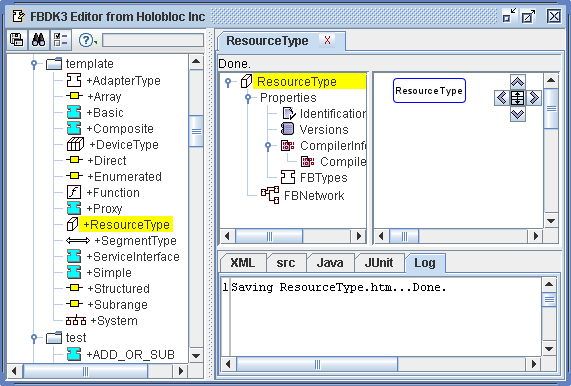This screenshot has width=571, height=386.
Task: Click the 'Done.' status text
Action: pos(235,64)
